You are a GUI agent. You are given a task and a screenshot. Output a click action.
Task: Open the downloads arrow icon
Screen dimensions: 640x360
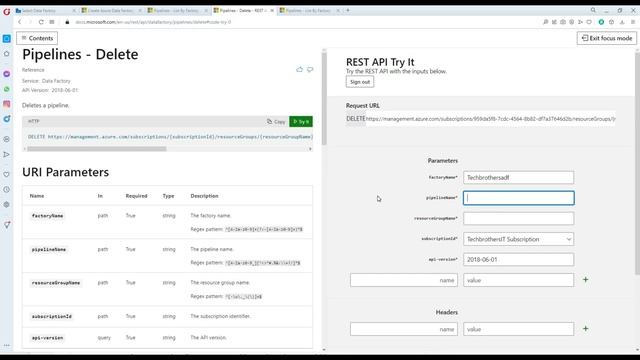622,22
